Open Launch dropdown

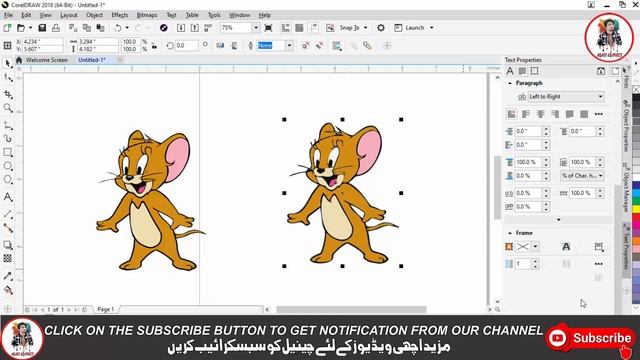click(x=431, y=28)
